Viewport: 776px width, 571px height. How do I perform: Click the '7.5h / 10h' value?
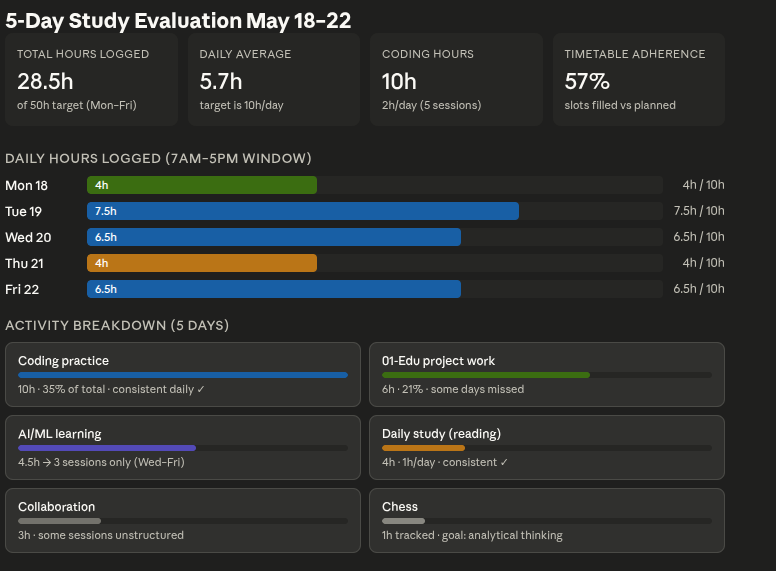[x=699, y=211]
